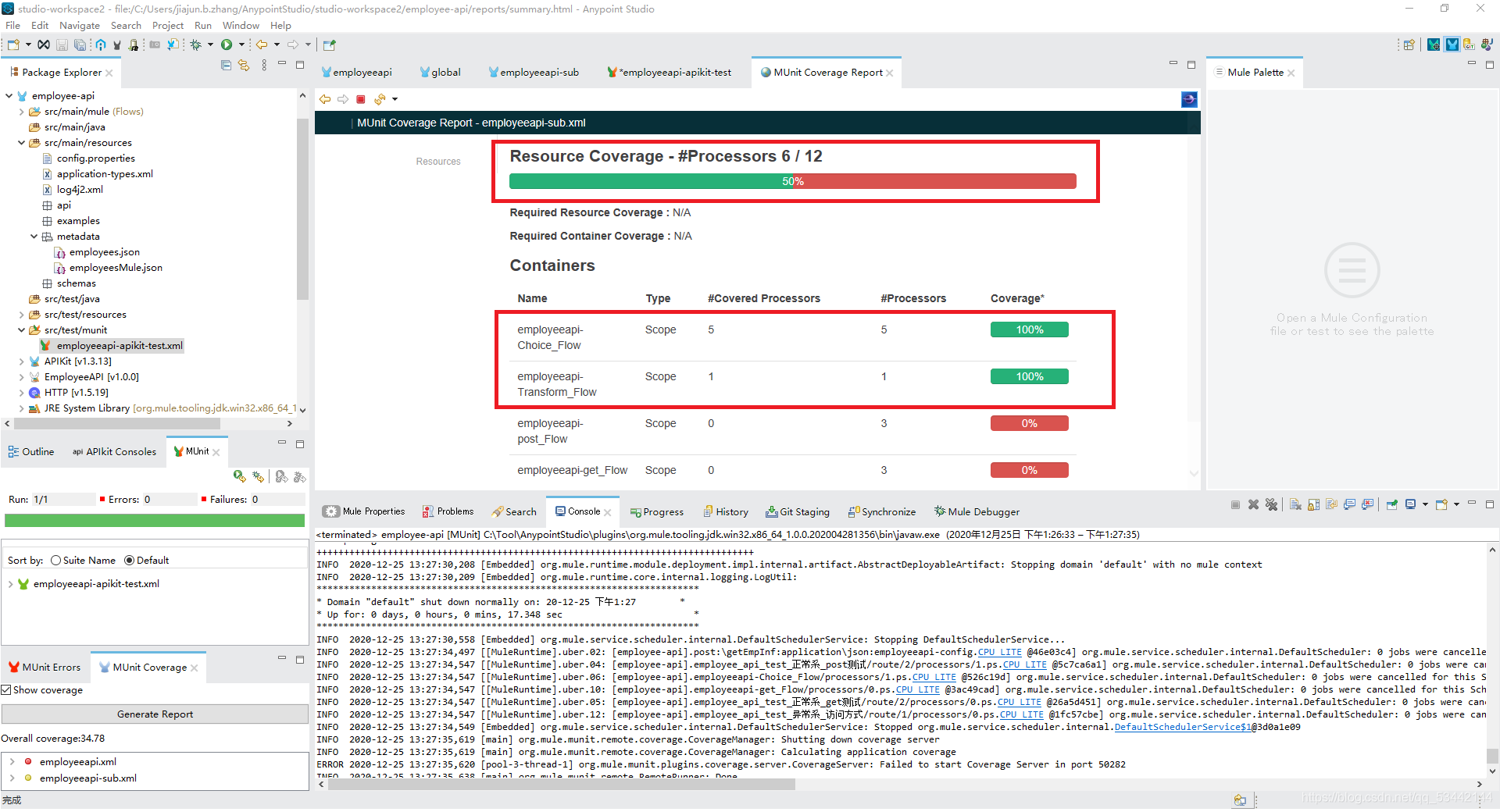Screen dimensions: 1500x812
Task: Open Run button dropdown arrow
Action: pos(241,45)
